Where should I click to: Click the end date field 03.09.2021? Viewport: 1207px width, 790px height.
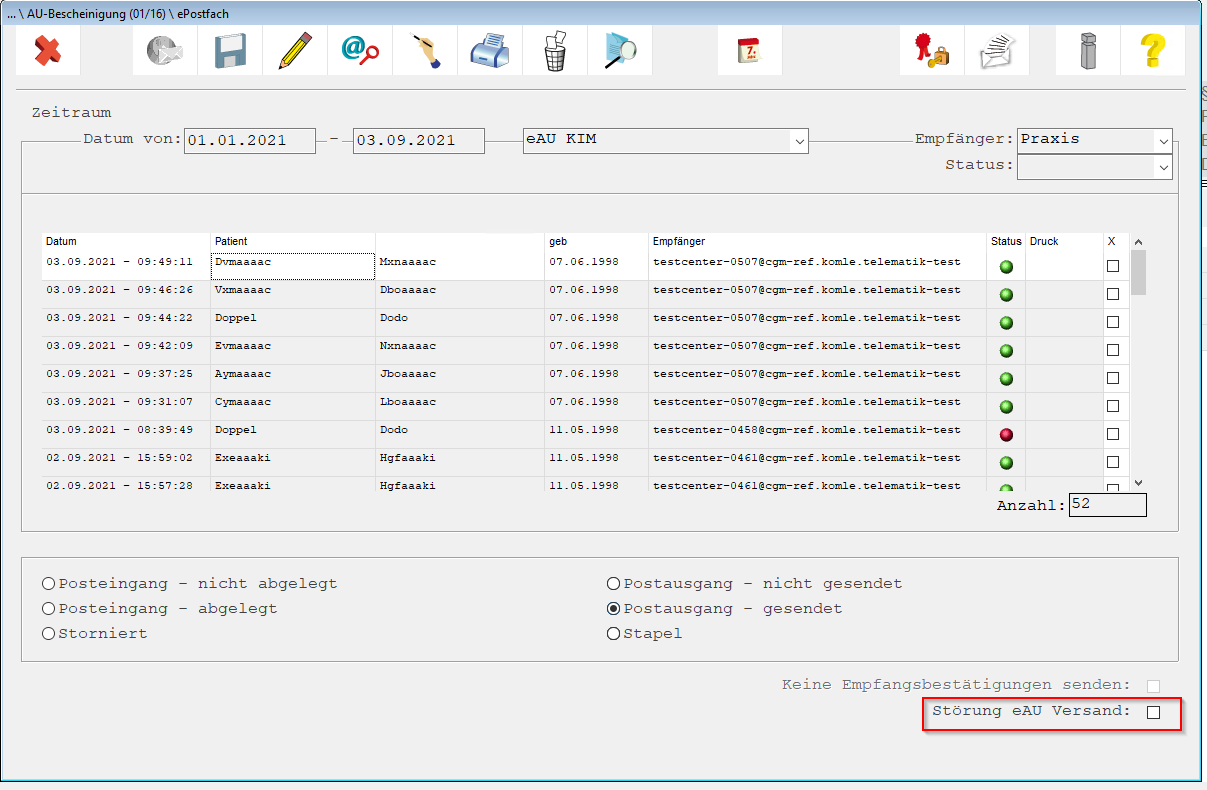(x=419, y=141)
